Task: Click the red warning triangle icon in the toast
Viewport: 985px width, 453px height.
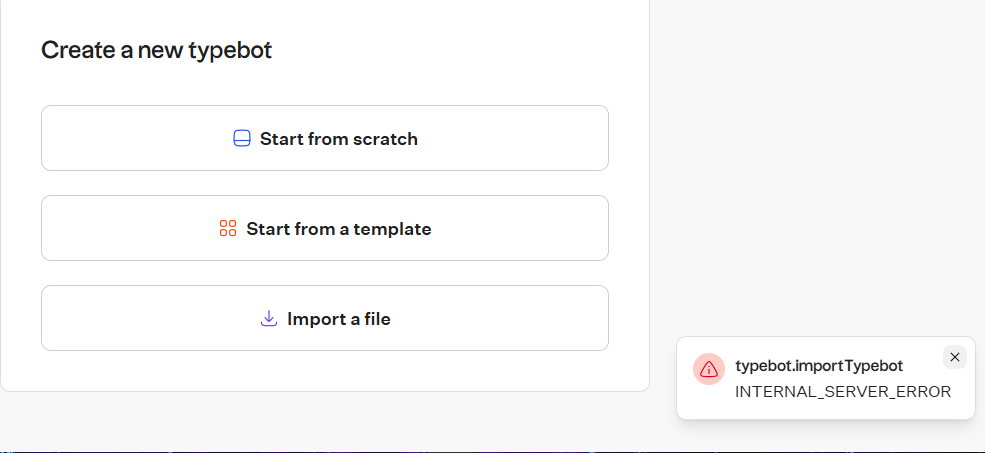Action: pos(709,369)
